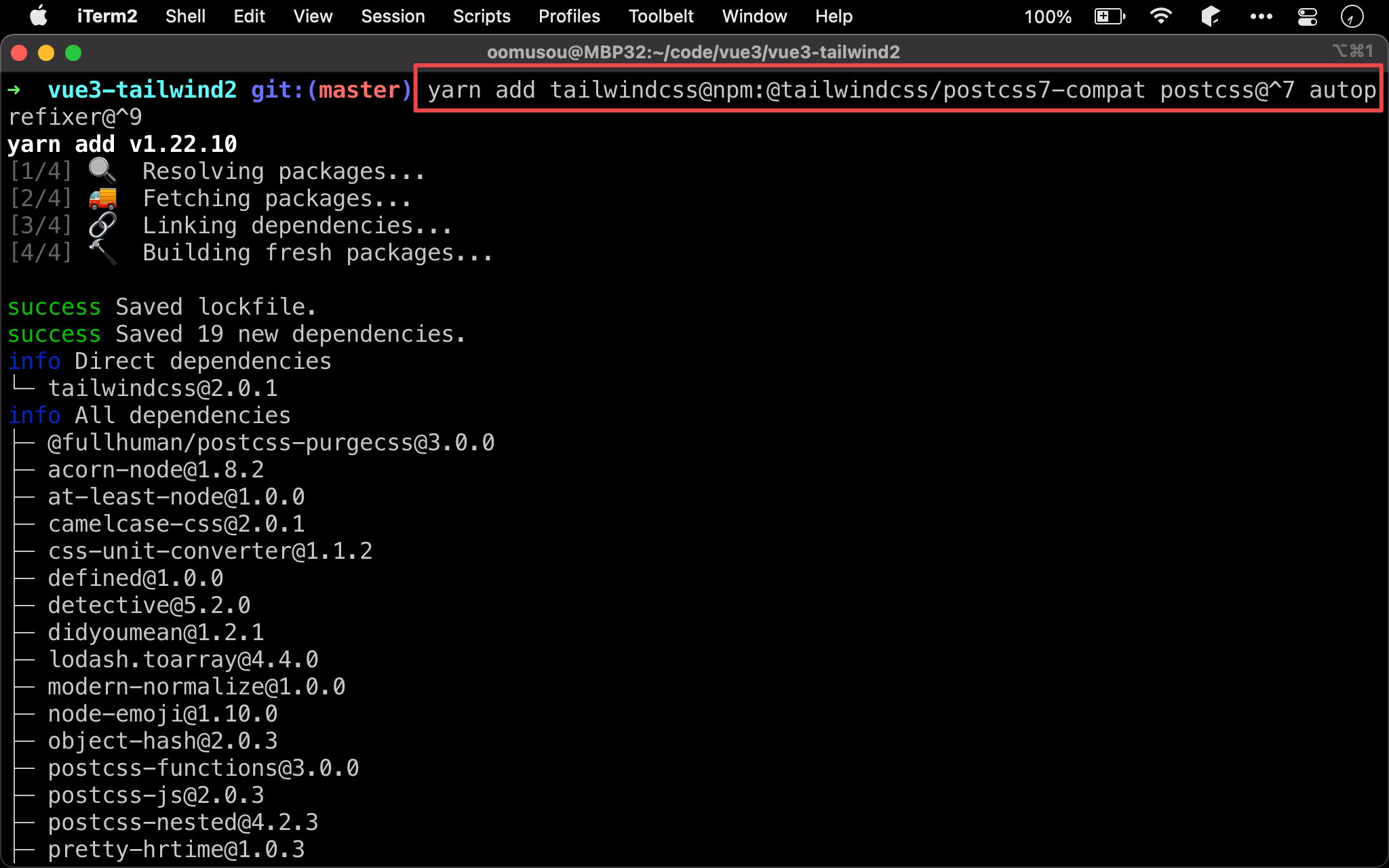Click the link emoji on Linking line
1389x868 pixels.
pos(102,225)
